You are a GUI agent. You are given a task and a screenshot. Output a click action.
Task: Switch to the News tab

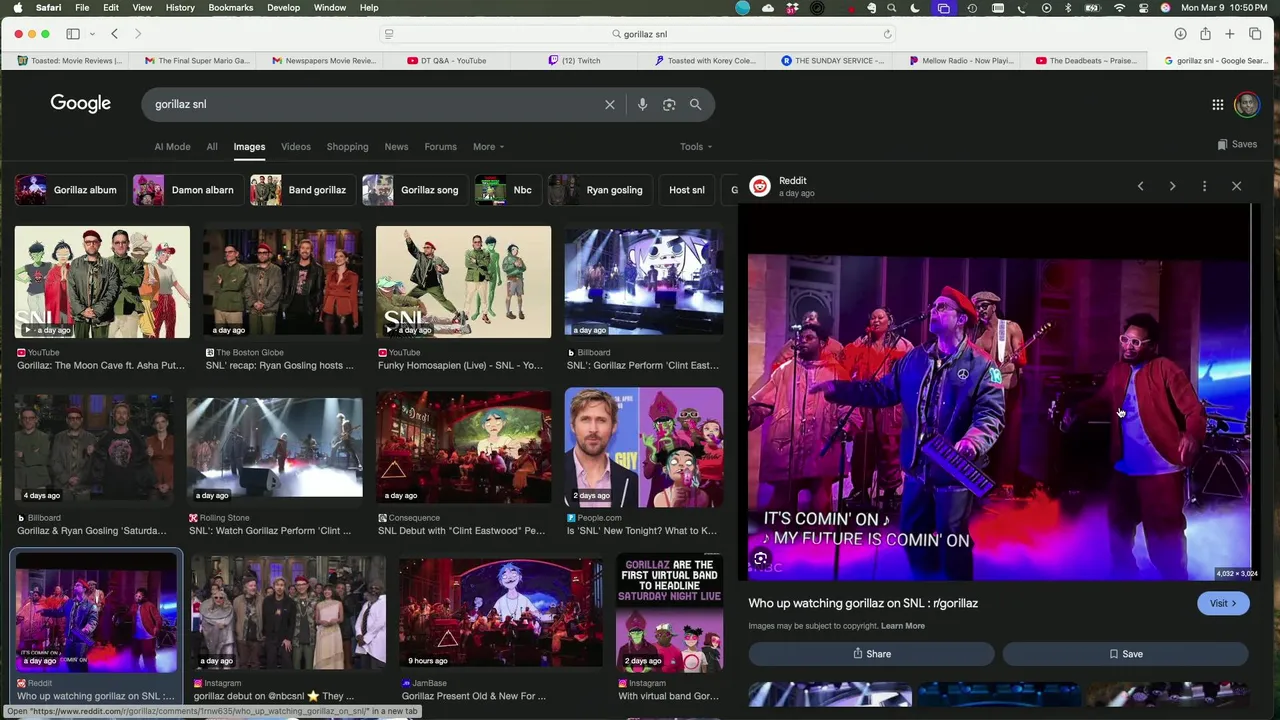point(396,147)
